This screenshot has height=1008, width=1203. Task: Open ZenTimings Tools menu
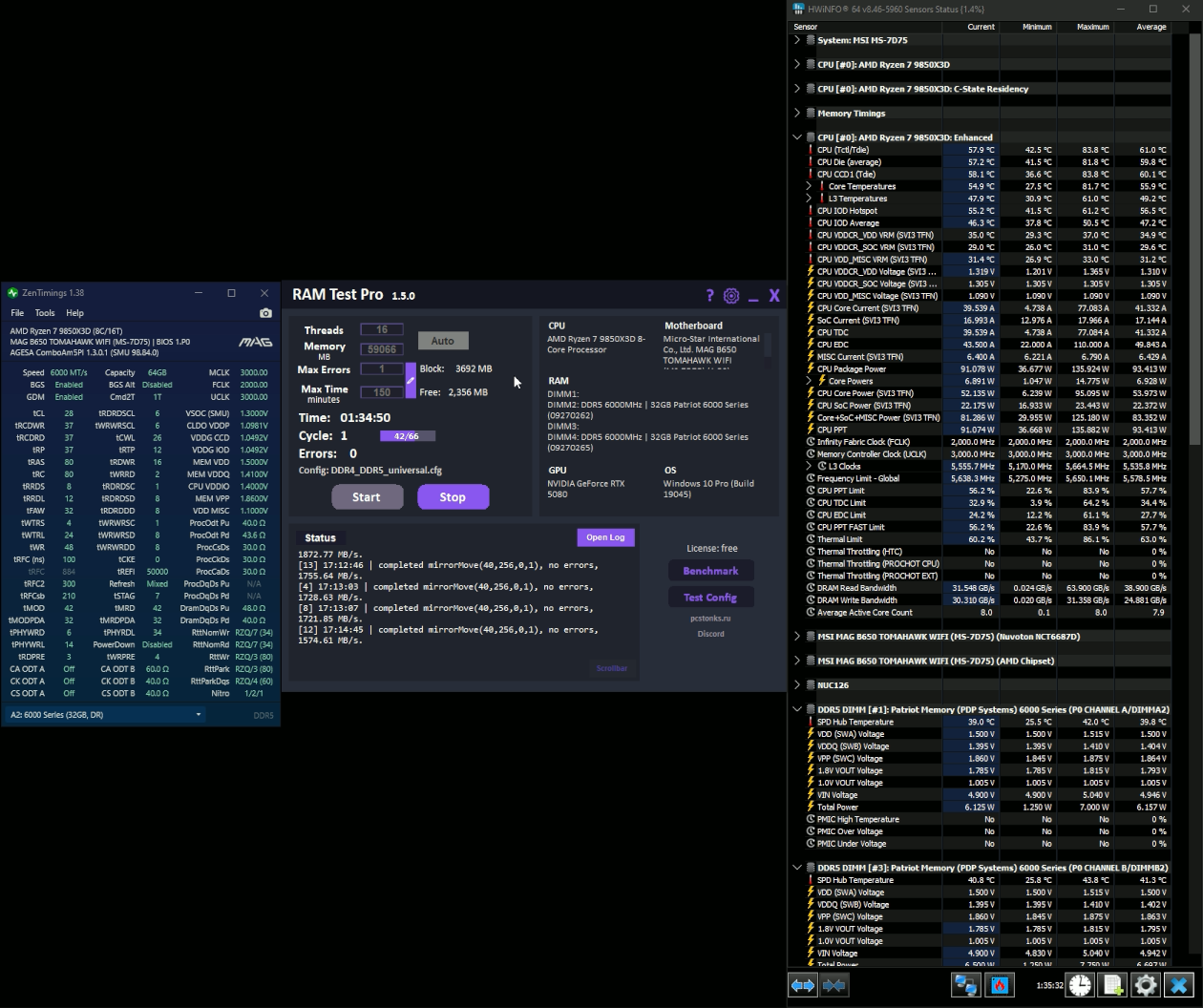point(45,313)
